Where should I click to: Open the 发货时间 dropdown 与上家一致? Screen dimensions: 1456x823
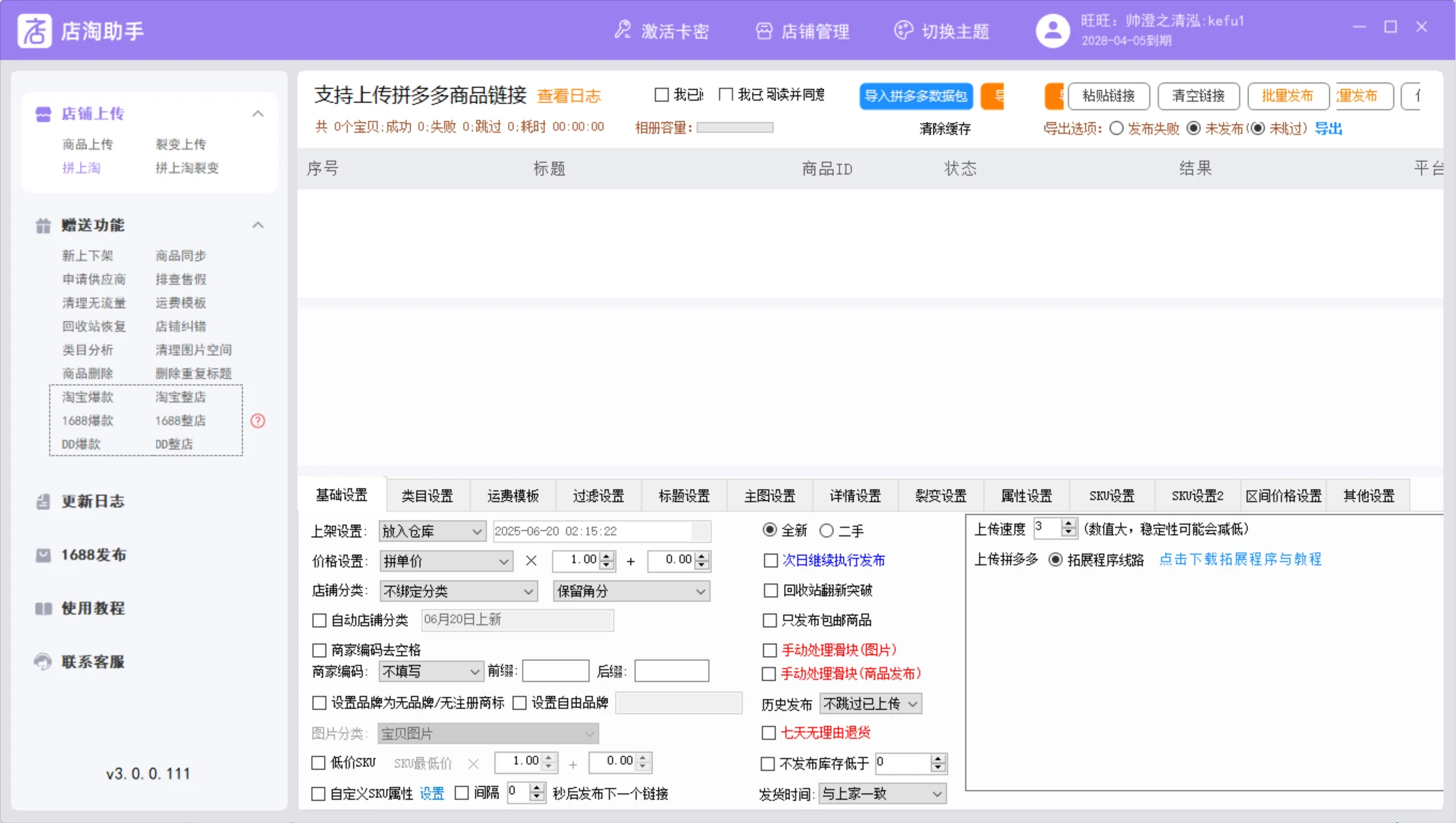point(882,794)
